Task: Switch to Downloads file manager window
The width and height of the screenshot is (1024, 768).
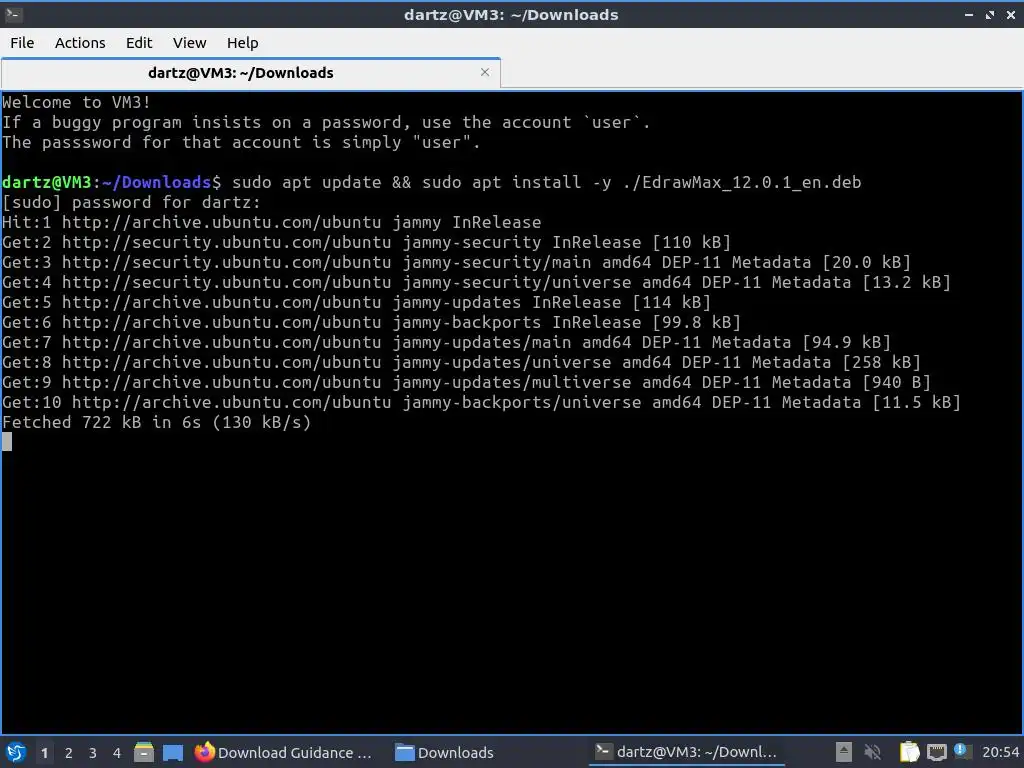Action: point(445,752)
